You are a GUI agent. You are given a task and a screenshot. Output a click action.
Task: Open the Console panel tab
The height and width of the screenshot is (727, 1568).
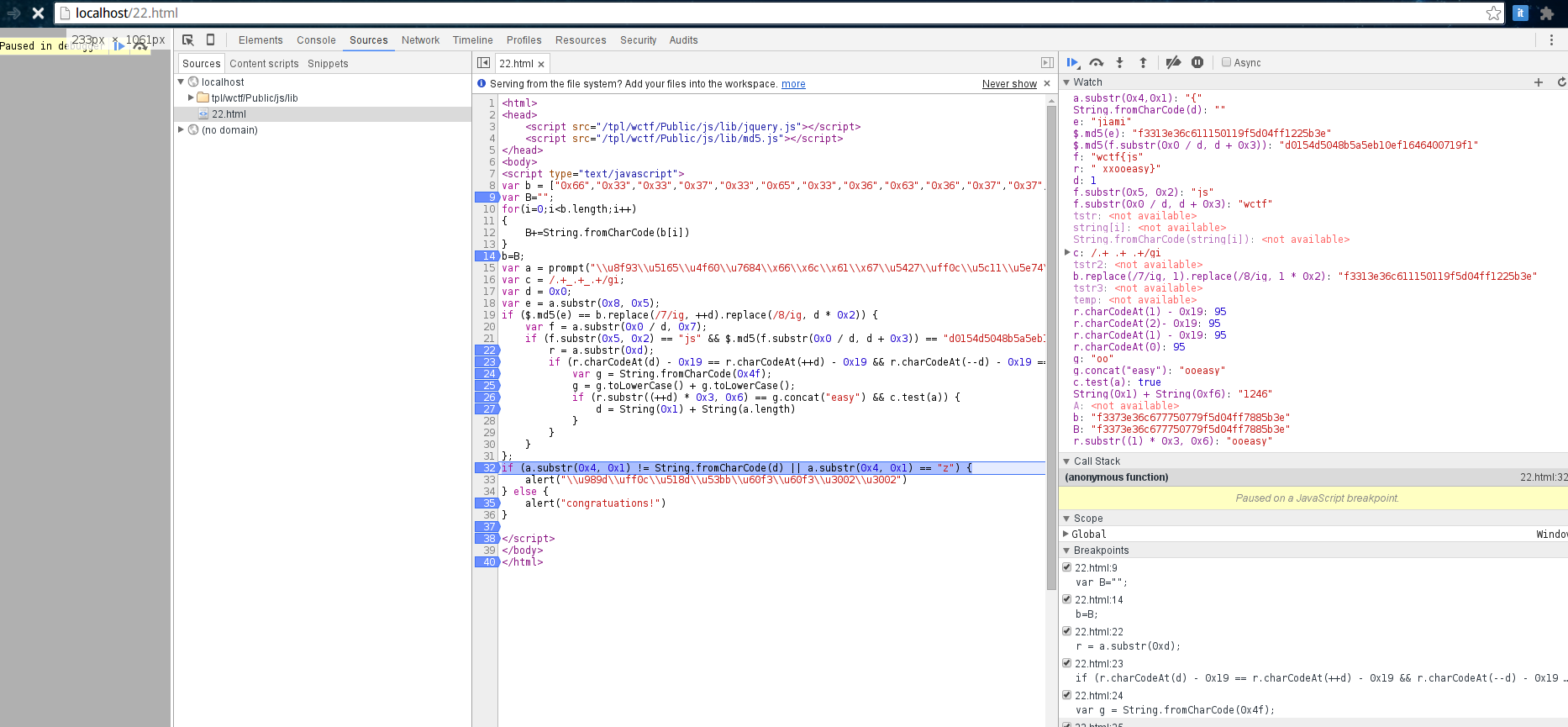316,40
